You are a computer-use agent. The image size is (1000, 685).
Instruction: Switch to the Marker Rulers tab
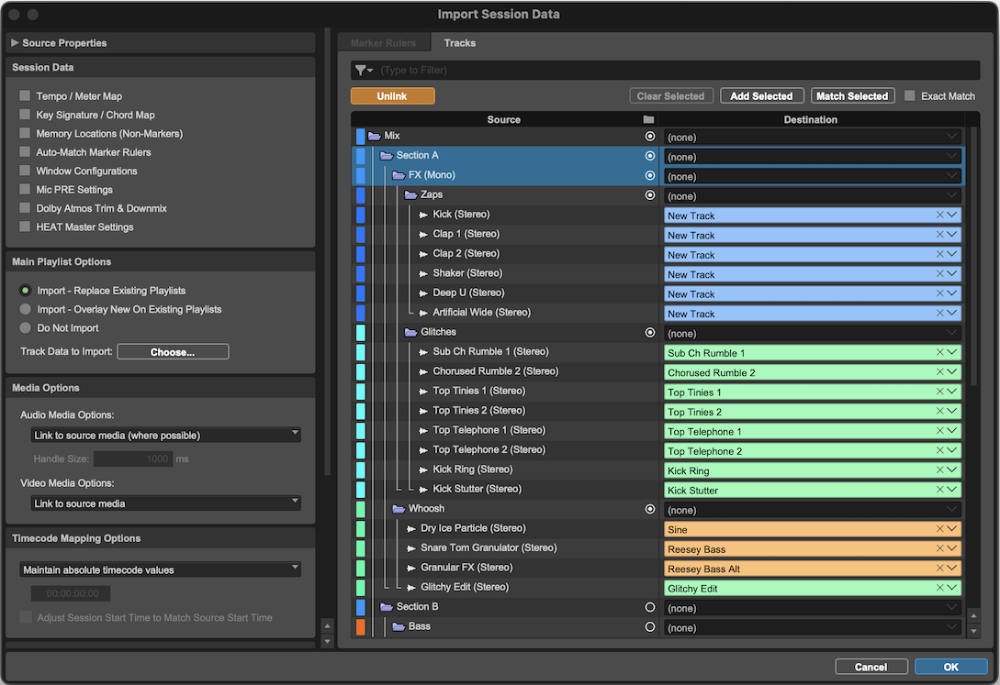[x=384, y=42]
